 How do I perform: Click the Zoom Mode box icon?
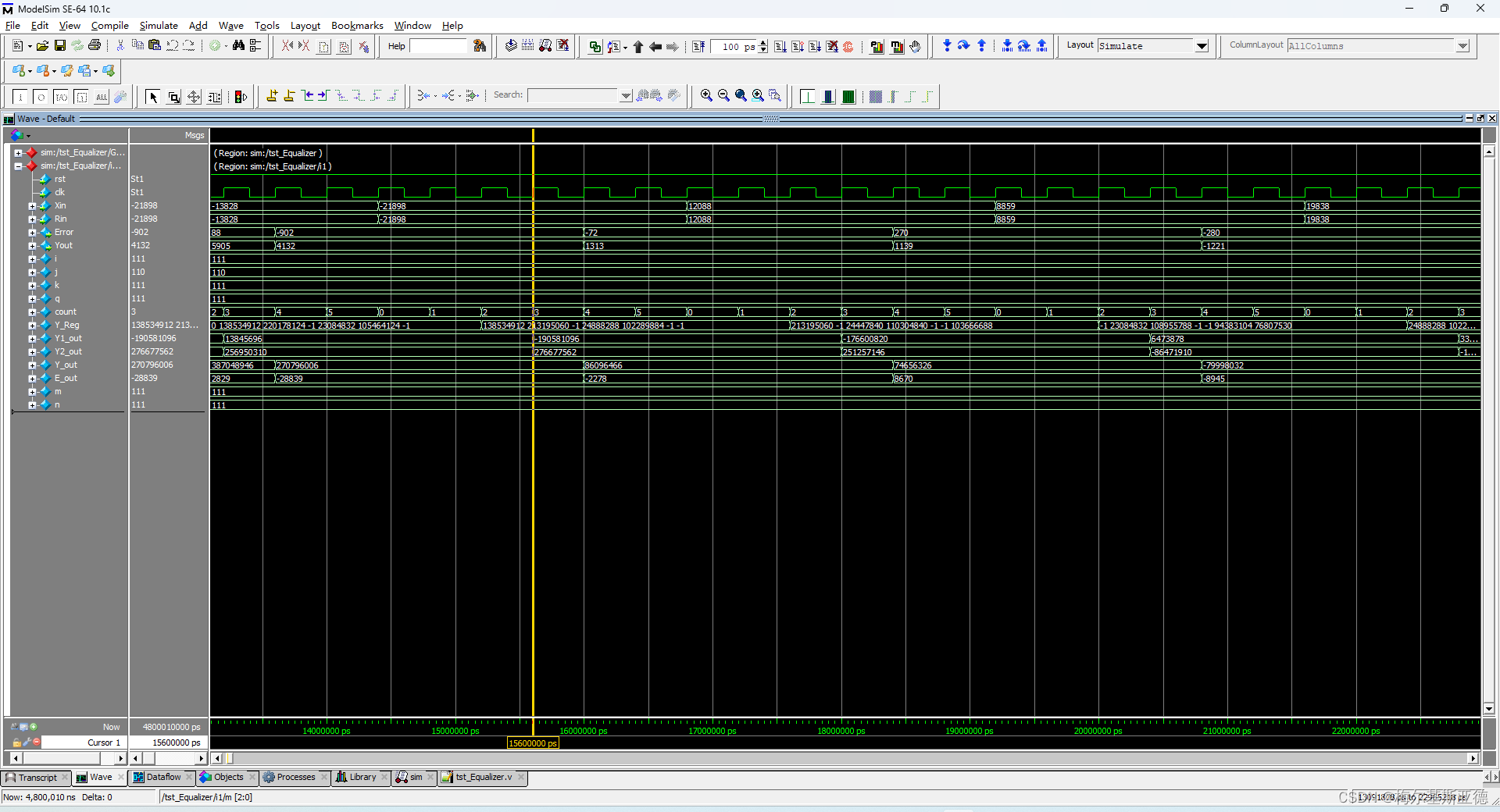point(173,97)
